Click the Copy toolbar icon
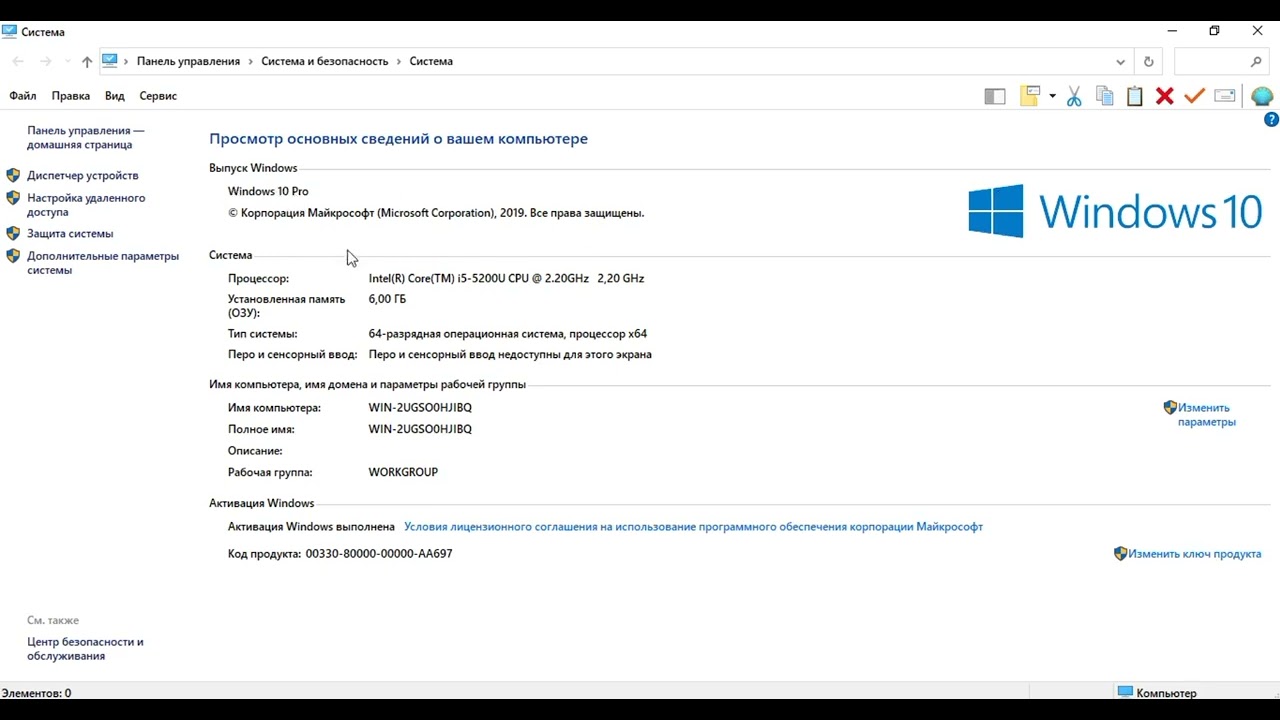The width and height of the screenshot is (1280, 720). click(1105, 96)
